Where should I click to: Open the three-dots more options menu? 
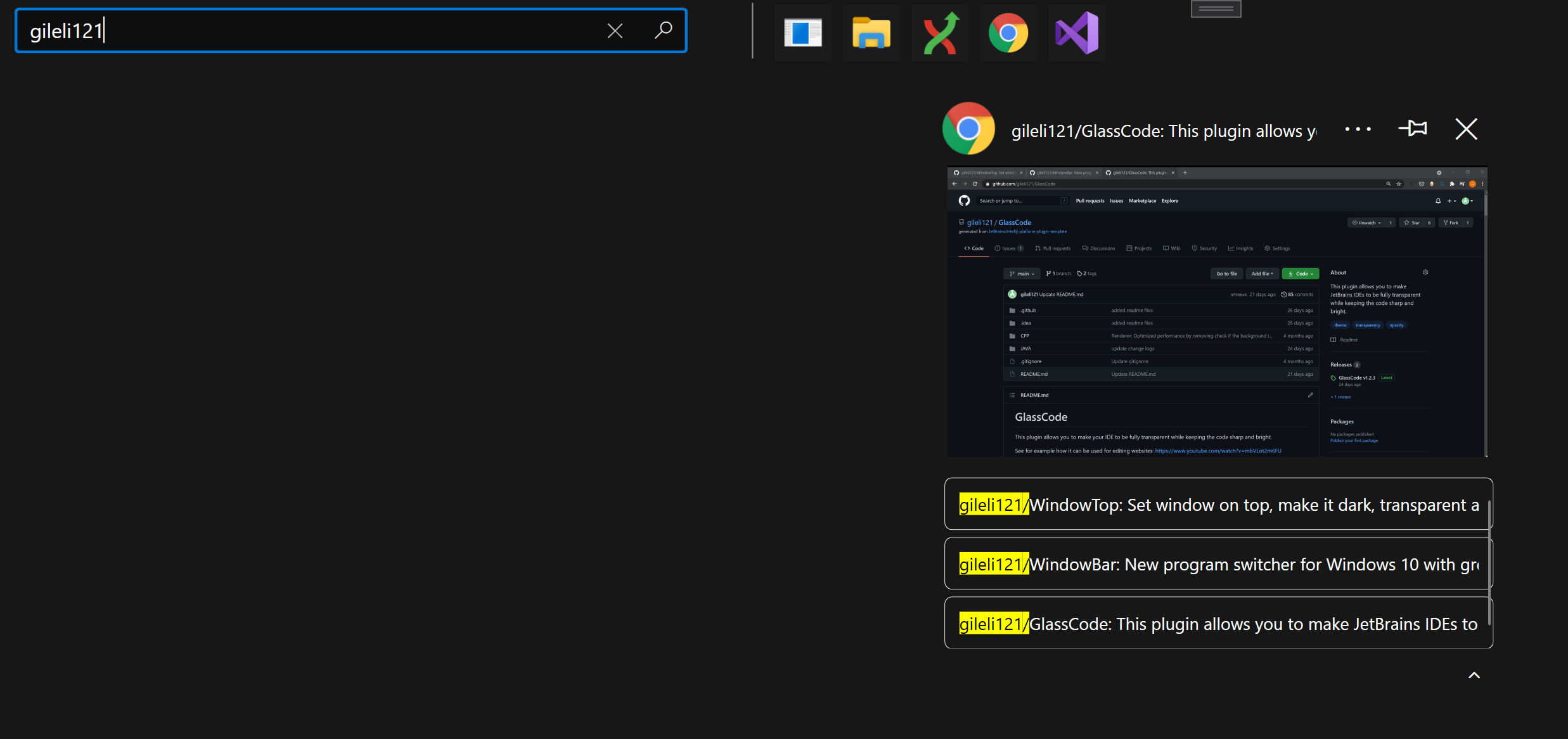(1358, 129)
